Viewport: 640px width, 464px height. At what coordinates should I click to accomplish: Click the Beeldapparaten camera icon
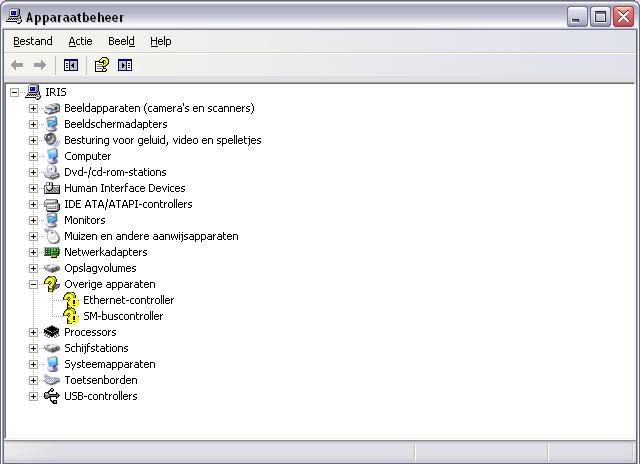52,109
